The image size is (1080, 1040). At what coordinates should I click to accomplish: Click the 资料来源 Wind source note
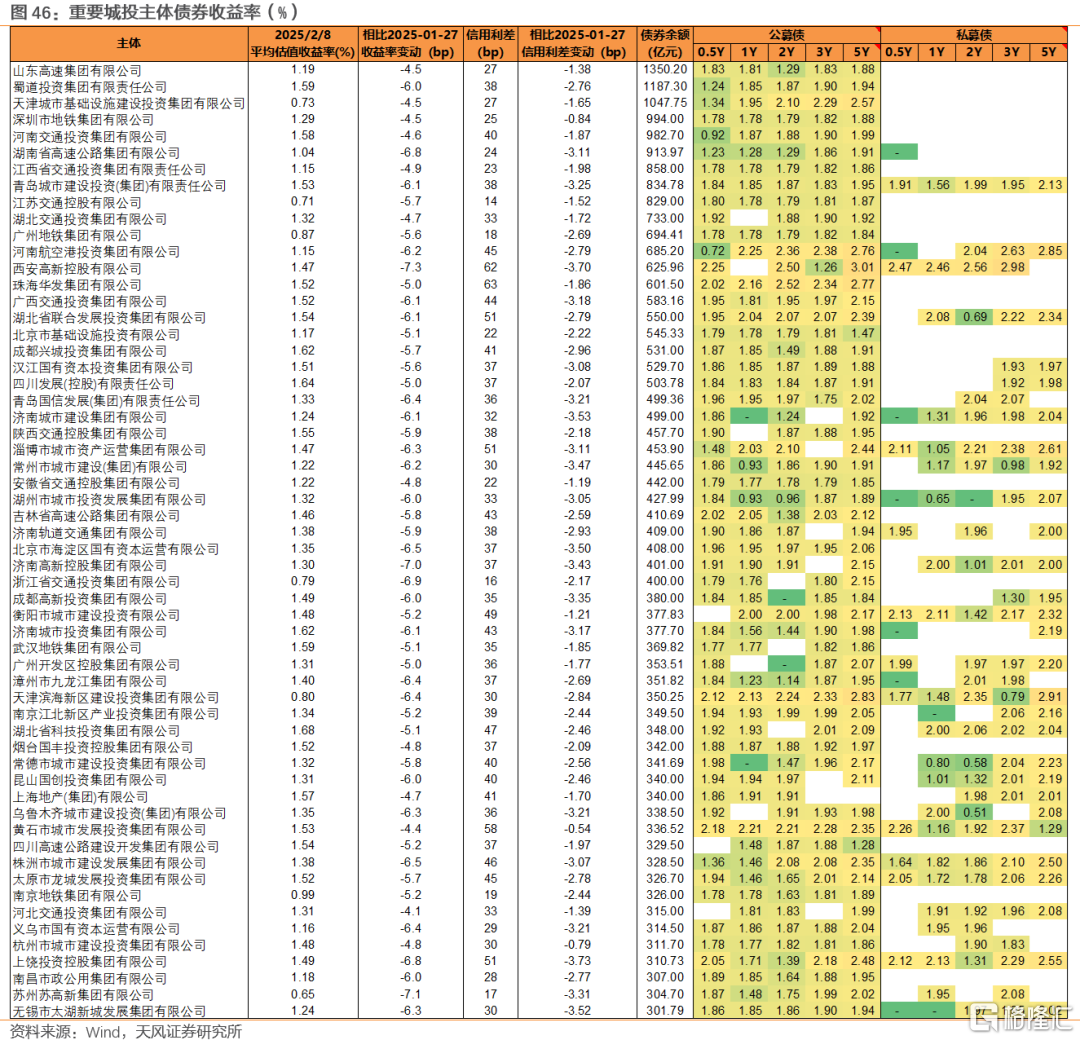click(125, 1031)
